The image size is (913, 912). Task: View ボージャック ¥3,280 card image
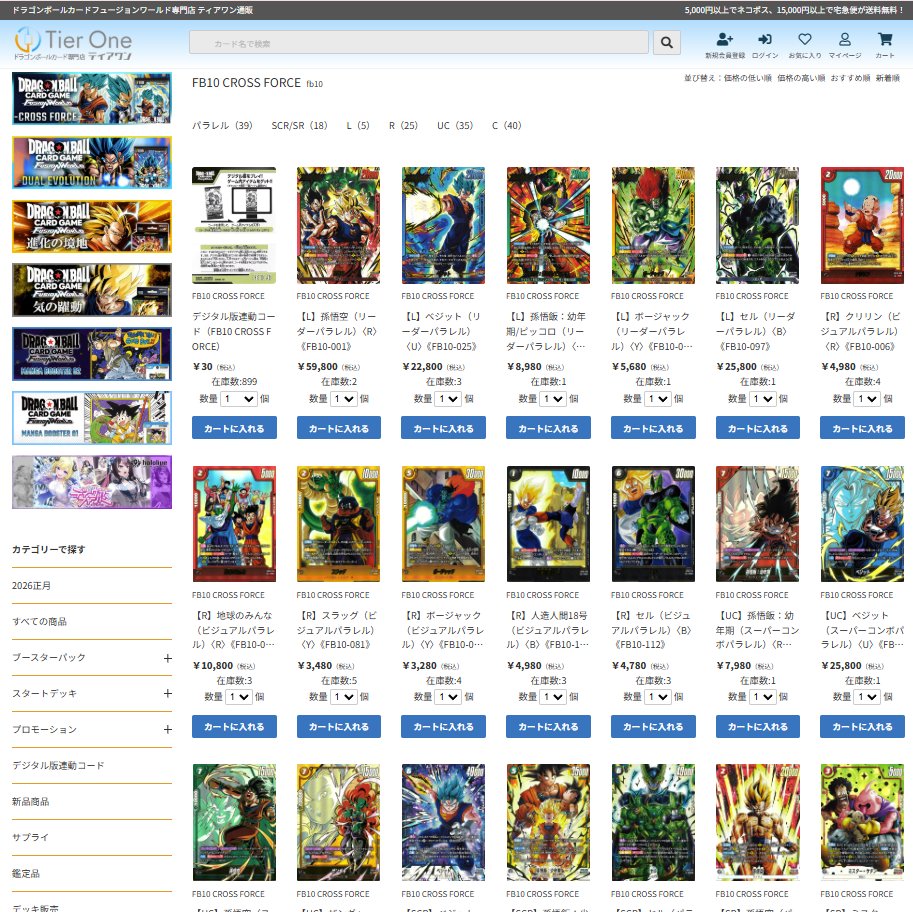point(443,524)
